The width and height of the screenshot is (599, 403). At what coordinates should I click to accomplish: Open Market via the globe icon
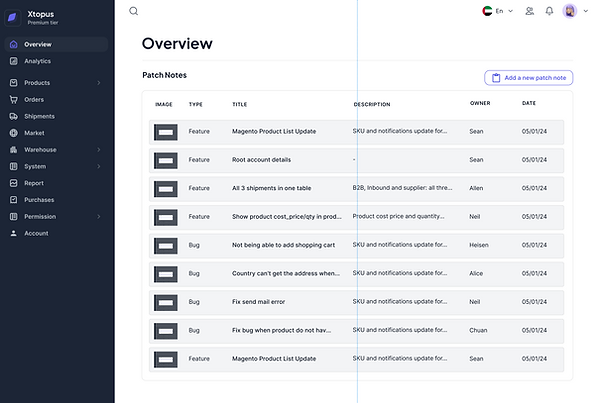tap(13, 133)
